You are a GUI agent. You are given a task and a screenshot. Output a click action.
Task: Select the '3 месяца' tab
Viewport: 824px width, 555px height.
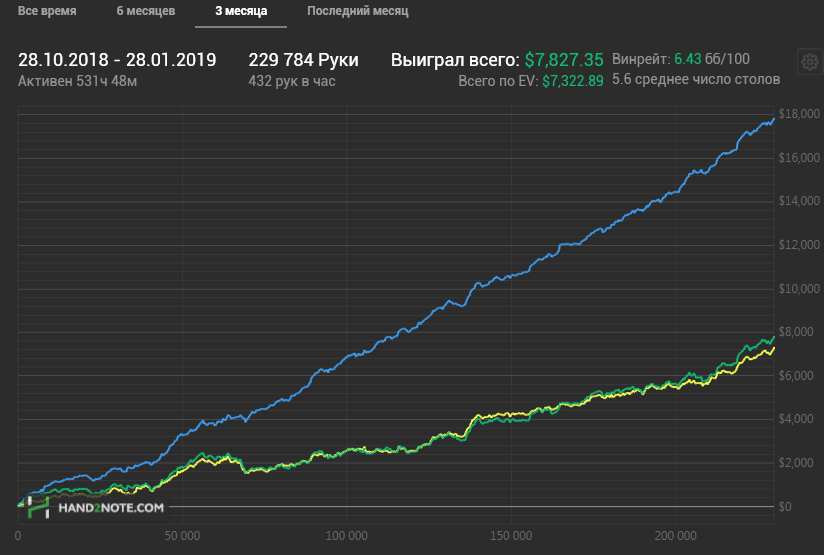point(241,11)
